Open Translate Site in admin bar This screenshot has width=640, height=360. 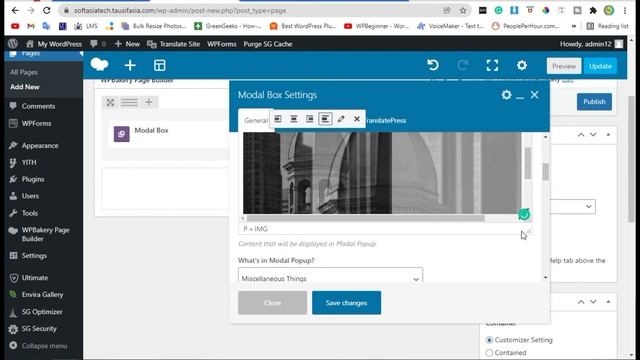173,44
